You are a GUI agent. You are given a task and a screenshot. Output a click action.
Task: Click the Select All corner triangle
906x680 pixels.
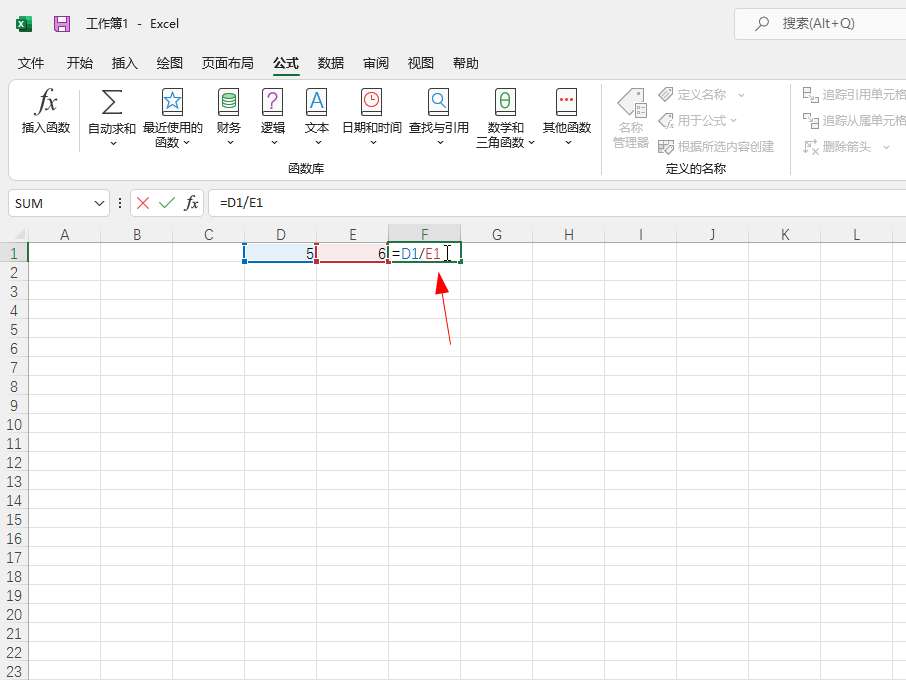(x=19, y=234)
